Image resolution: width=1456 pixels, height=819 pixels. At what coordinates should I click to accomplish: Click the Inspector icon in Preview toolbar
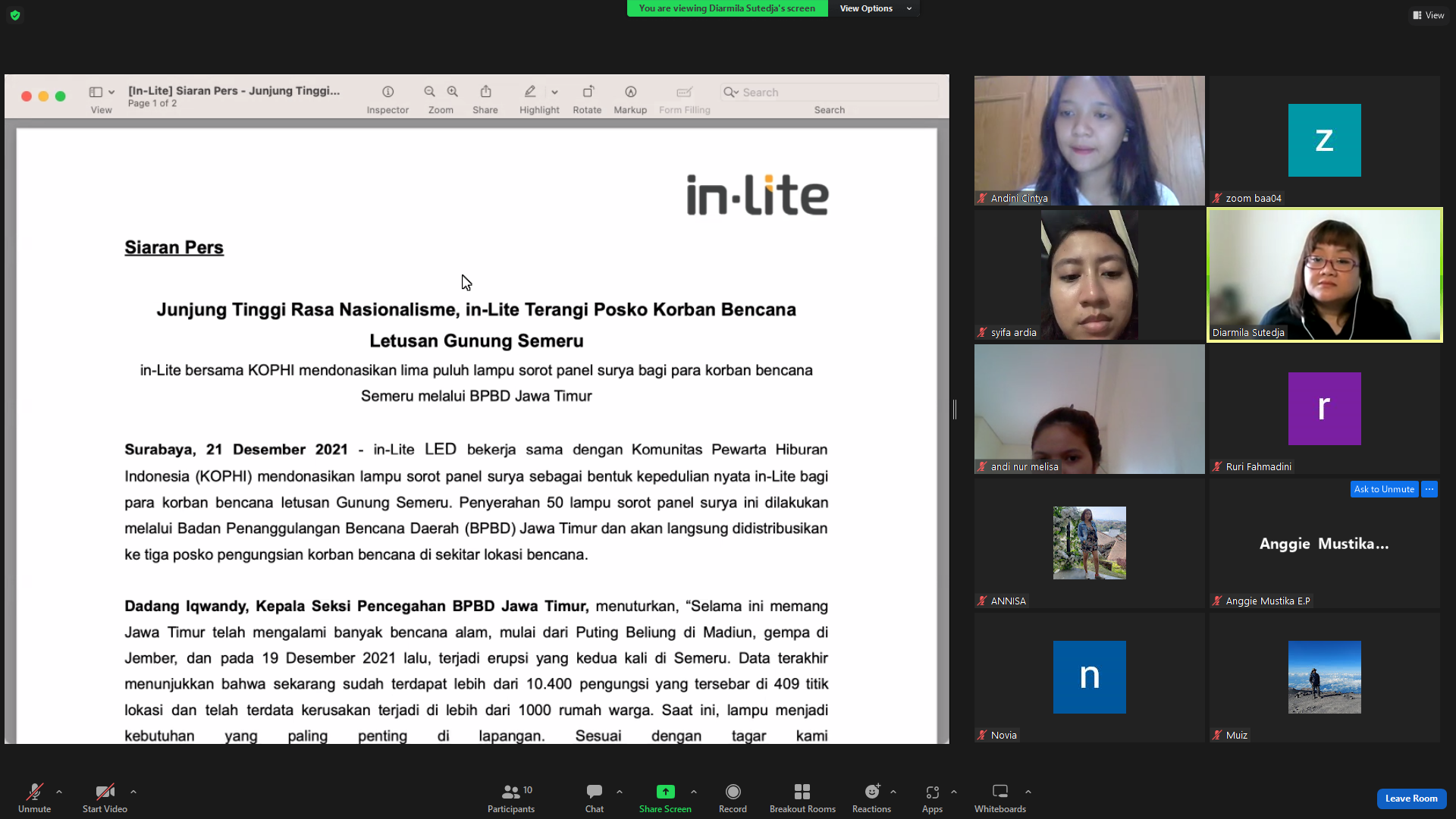pos(388,92)
